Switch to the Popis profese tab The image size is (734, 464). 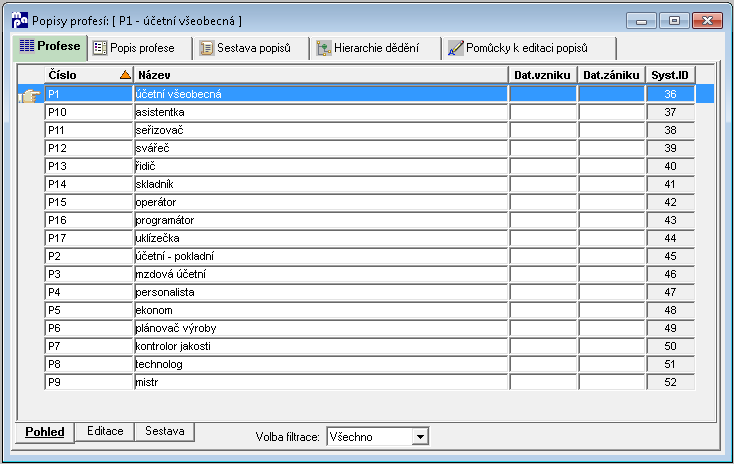point(140,48)
